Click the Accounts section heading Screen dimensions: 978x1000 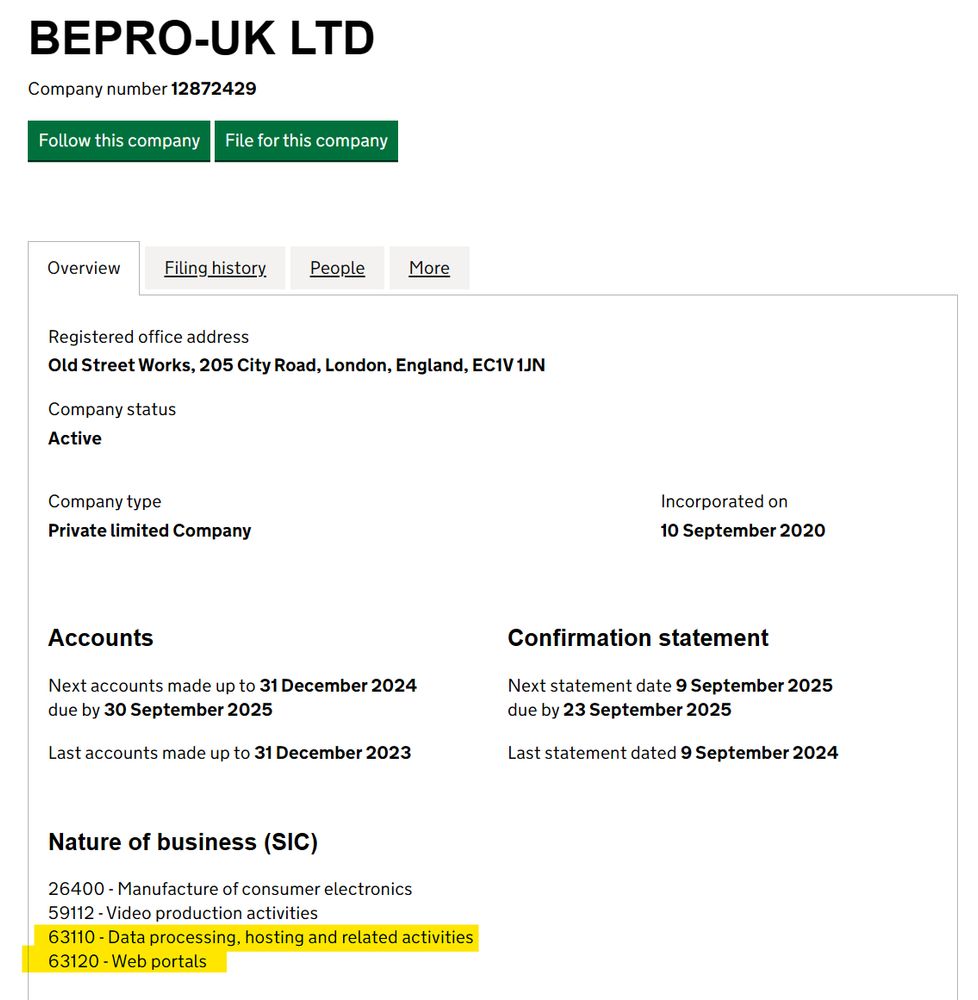coord(101,638)
